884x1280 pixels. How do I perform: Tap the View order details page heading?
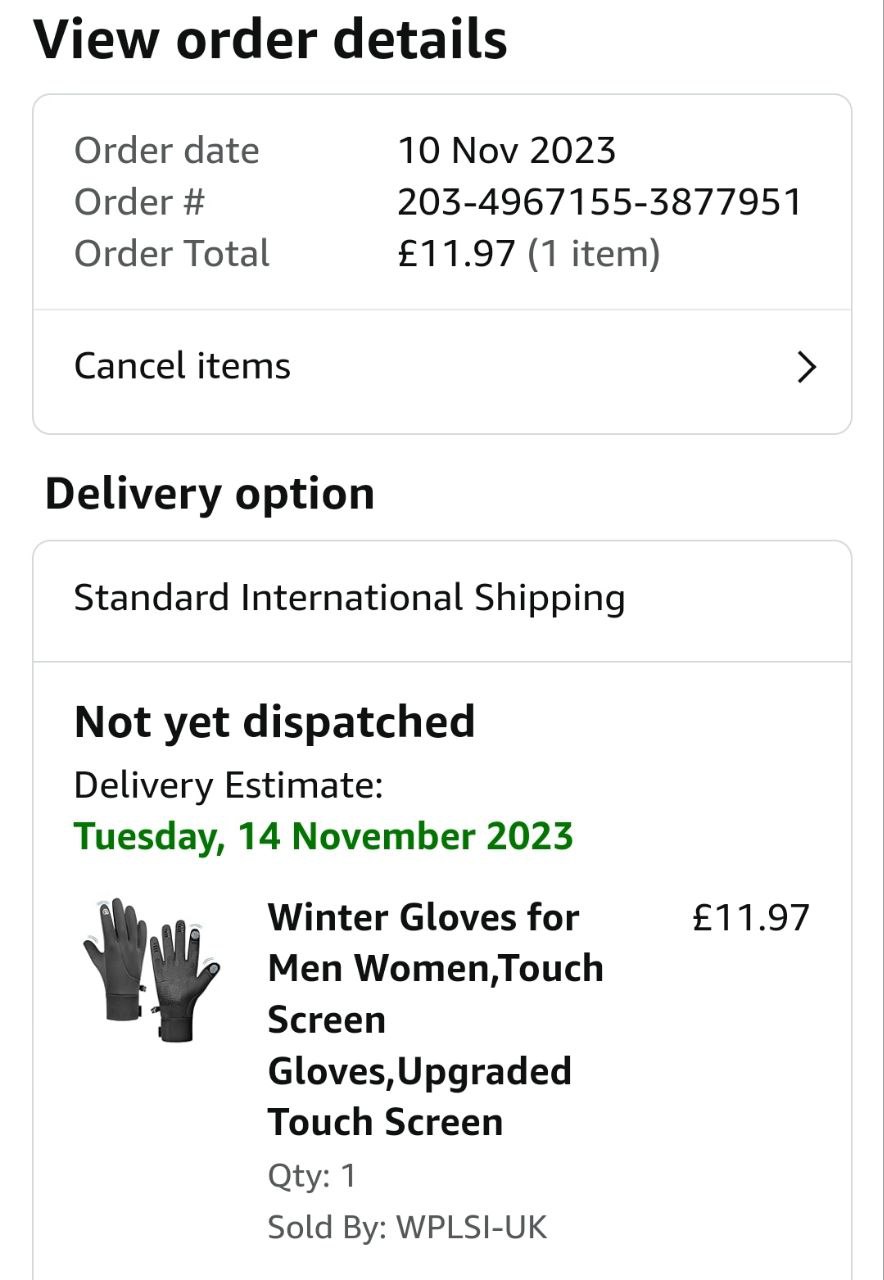pos(270,40)
